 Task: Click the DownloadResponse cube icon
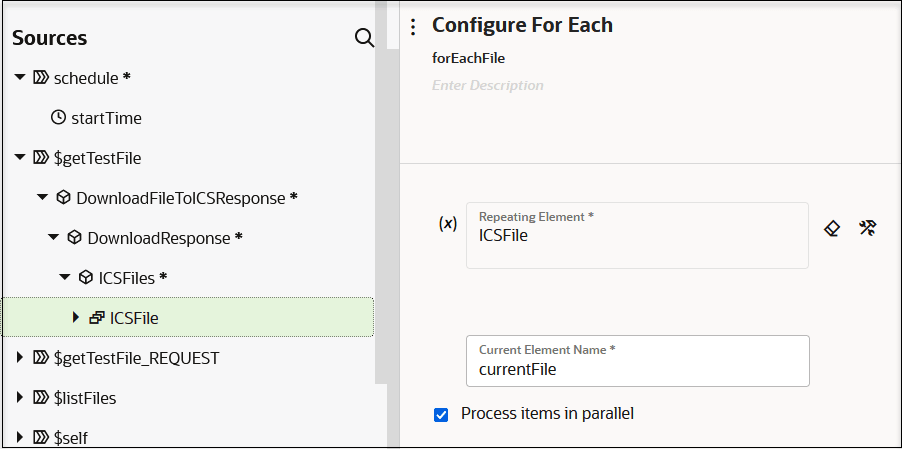point(74,238)
